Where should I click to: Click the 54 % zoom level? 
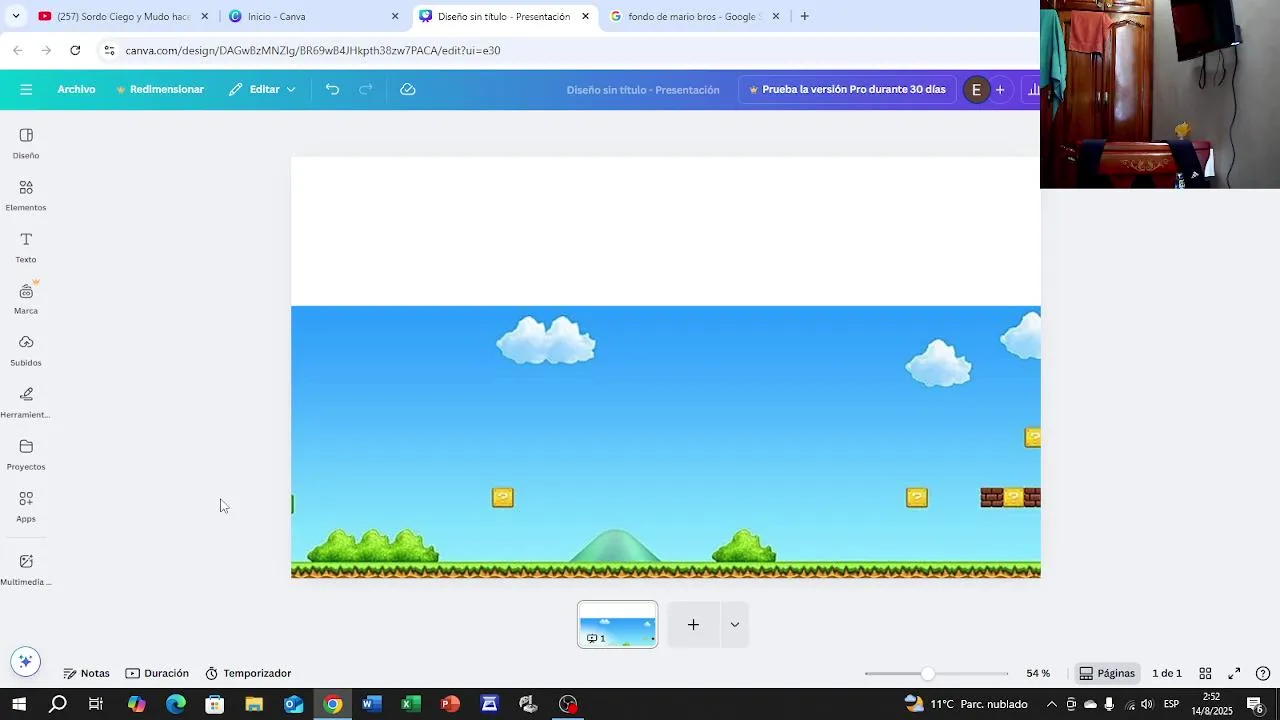point(1038,674)
